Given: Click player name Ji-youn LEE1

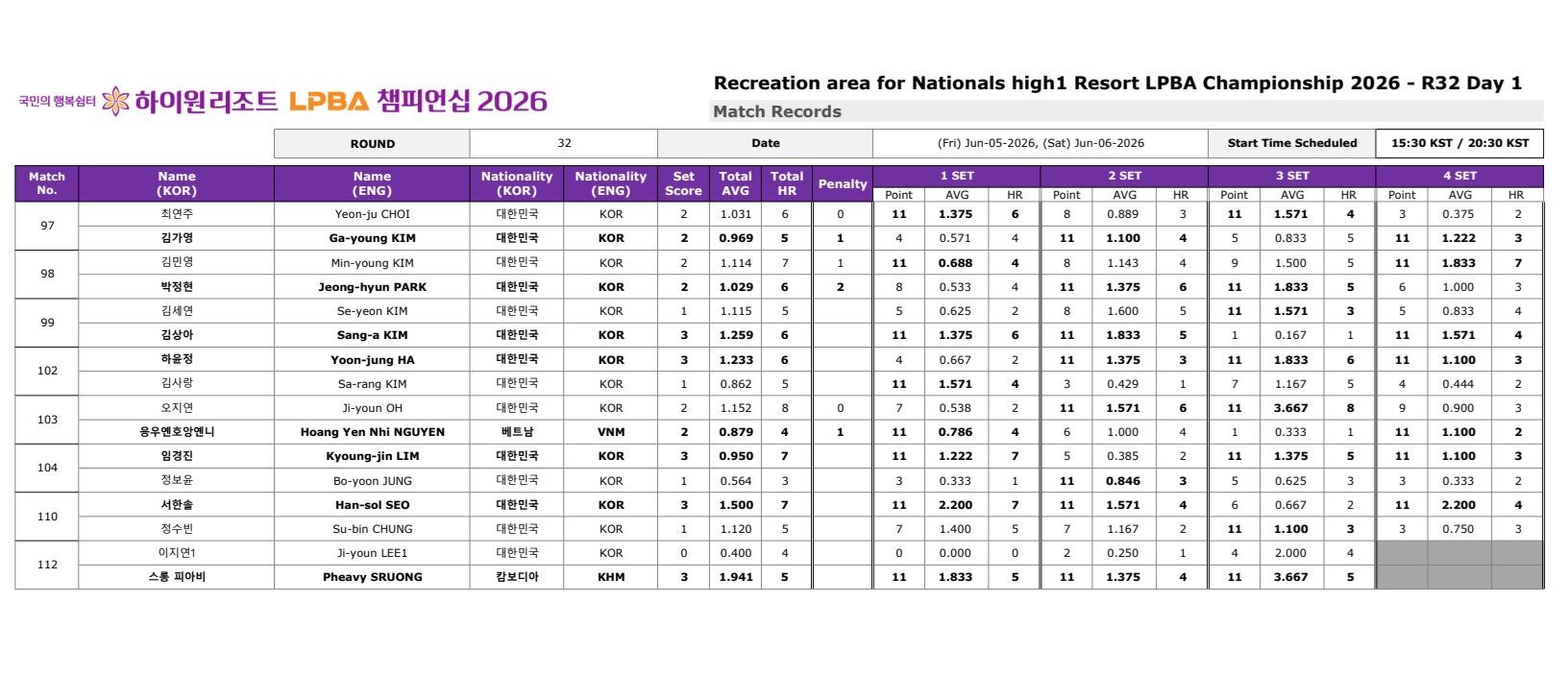Looking at the screenshot, I should (x=372, y=553).
